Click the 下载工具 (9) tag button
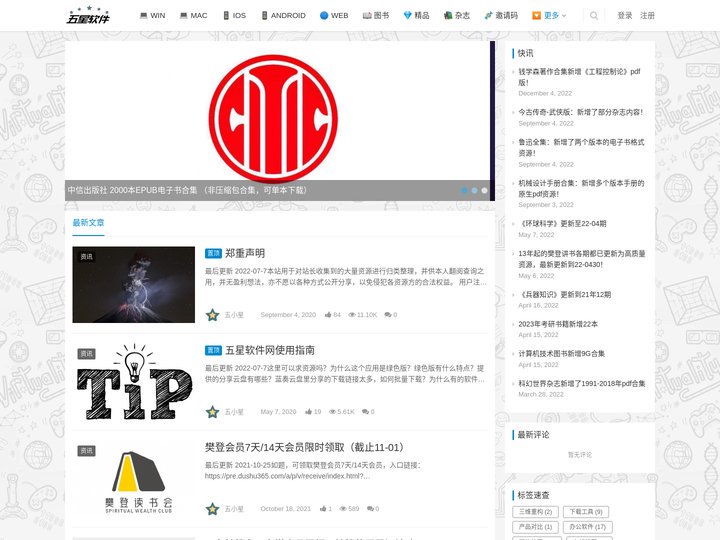 pos(586,512)
